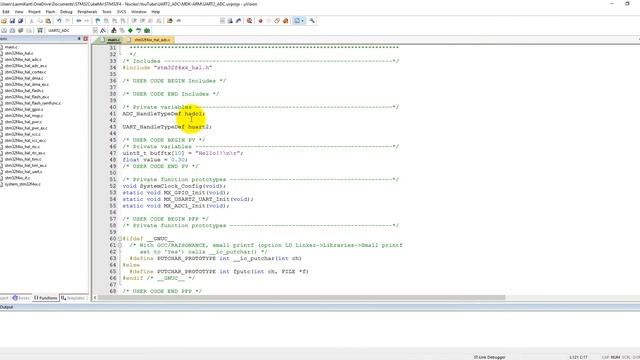
Task: Show the Templates panel tab
Action: 73,298
